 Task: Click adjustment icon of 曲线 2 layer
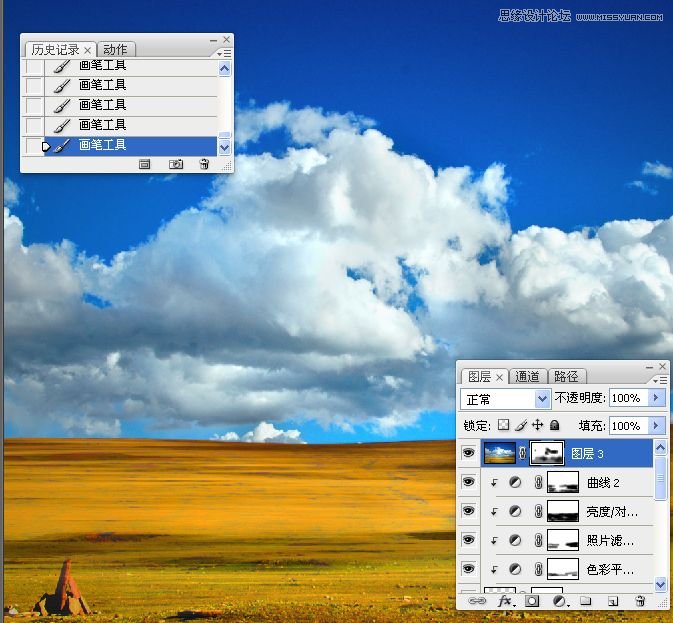point(515,482)
